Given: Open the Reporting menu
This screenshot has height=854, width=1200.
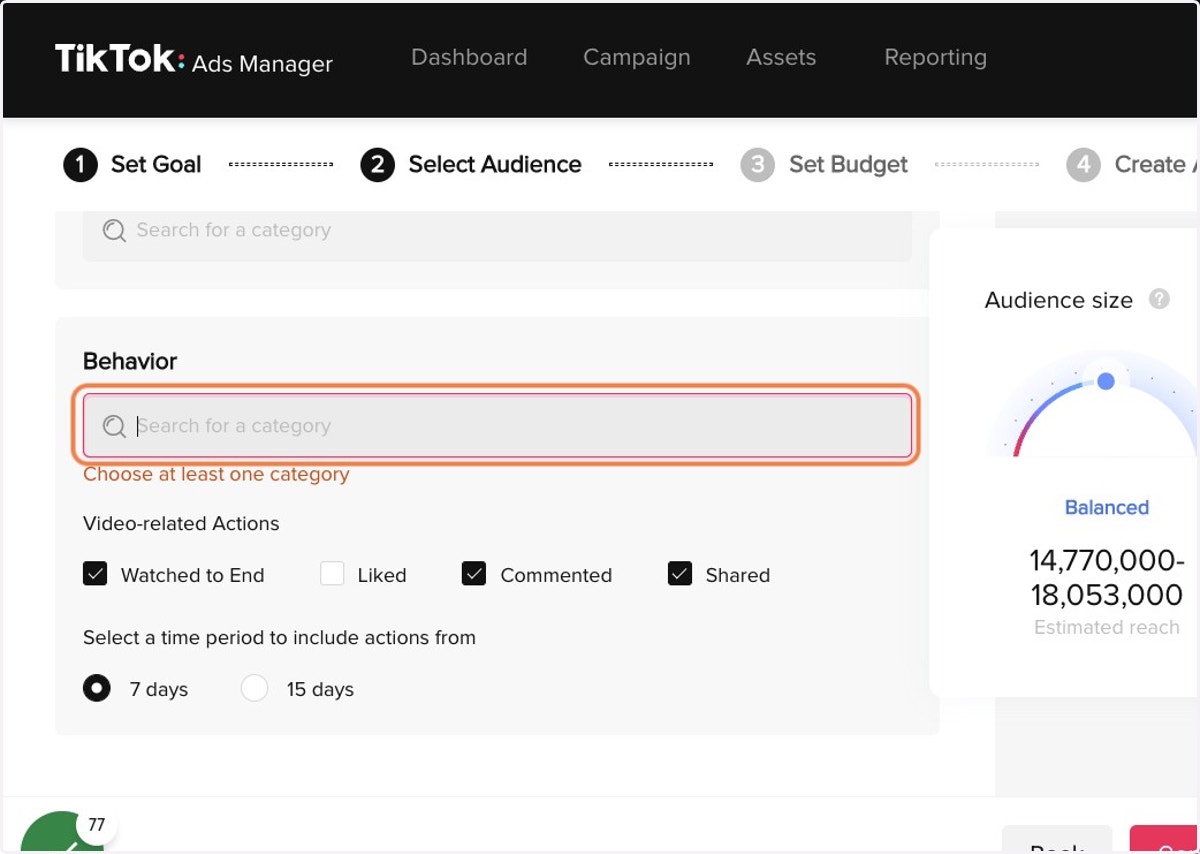Looking at the screenshot, I should tap(935, 58).
